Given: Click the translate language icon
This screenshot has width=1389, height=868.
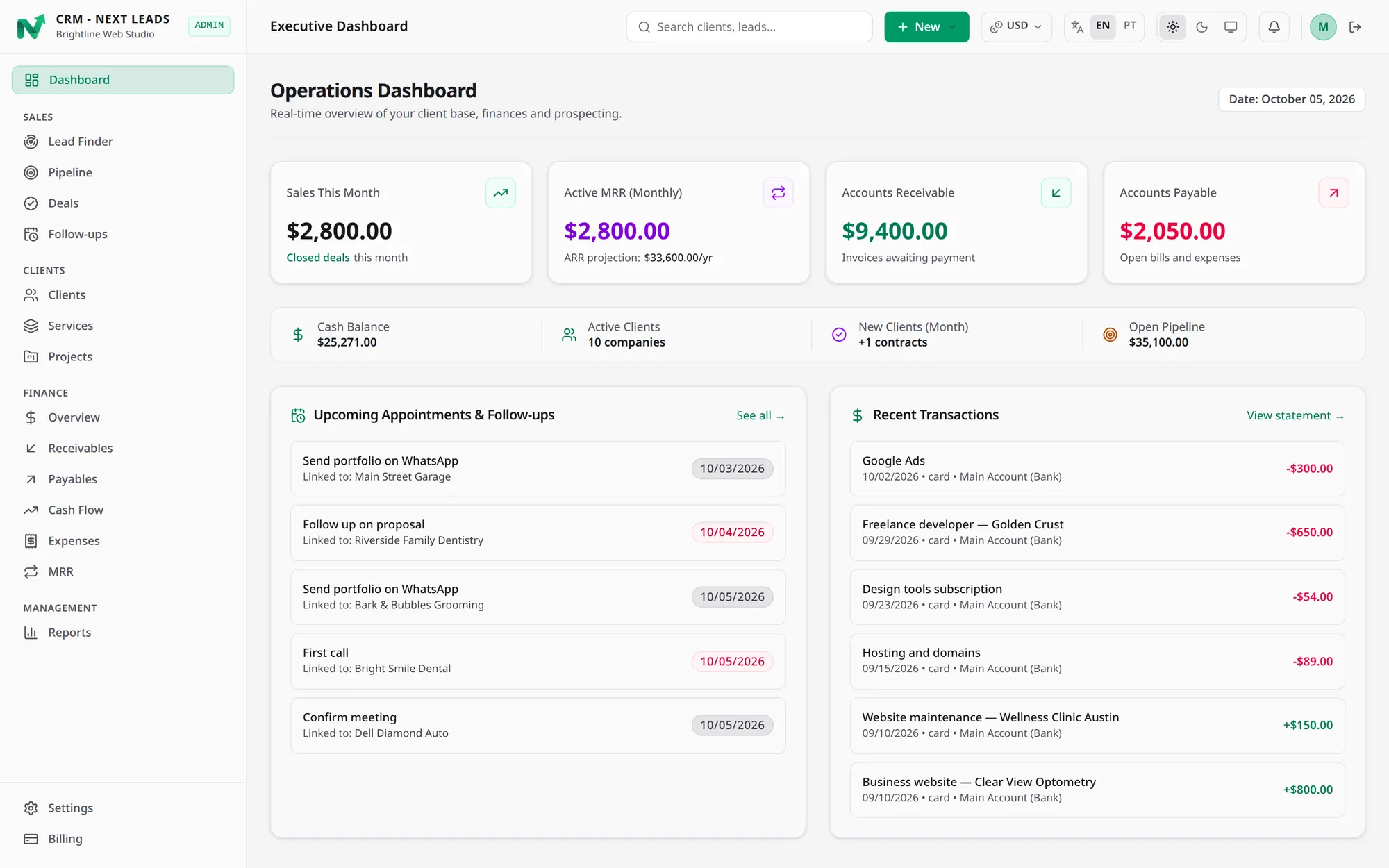Looking at the screenshot, I should [1077, 27].
